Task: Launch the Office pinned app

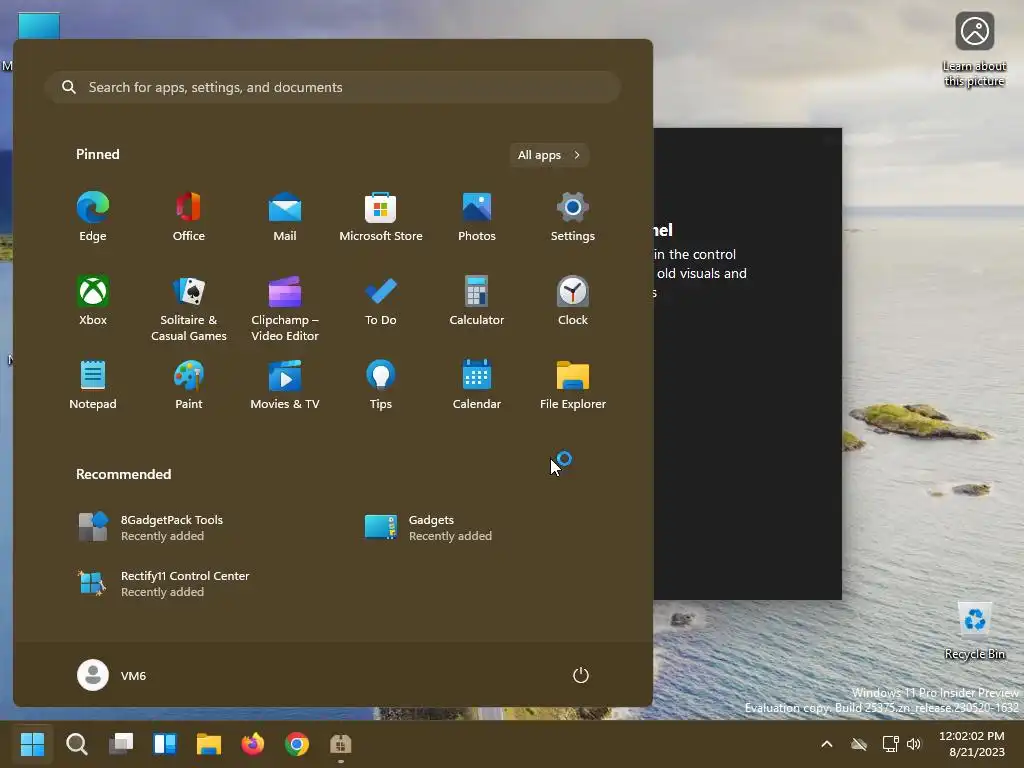Action: (x=189, y=217)
